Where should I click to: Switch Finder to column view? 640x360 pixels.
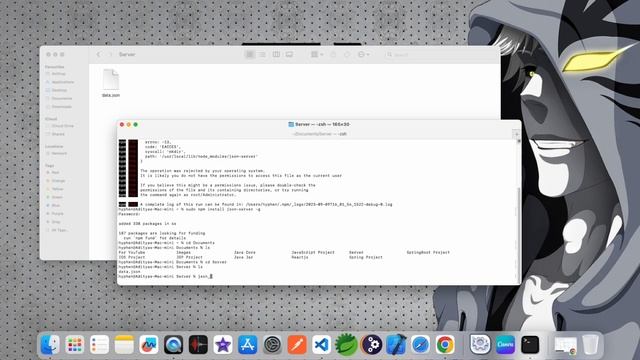pos(276,54)
